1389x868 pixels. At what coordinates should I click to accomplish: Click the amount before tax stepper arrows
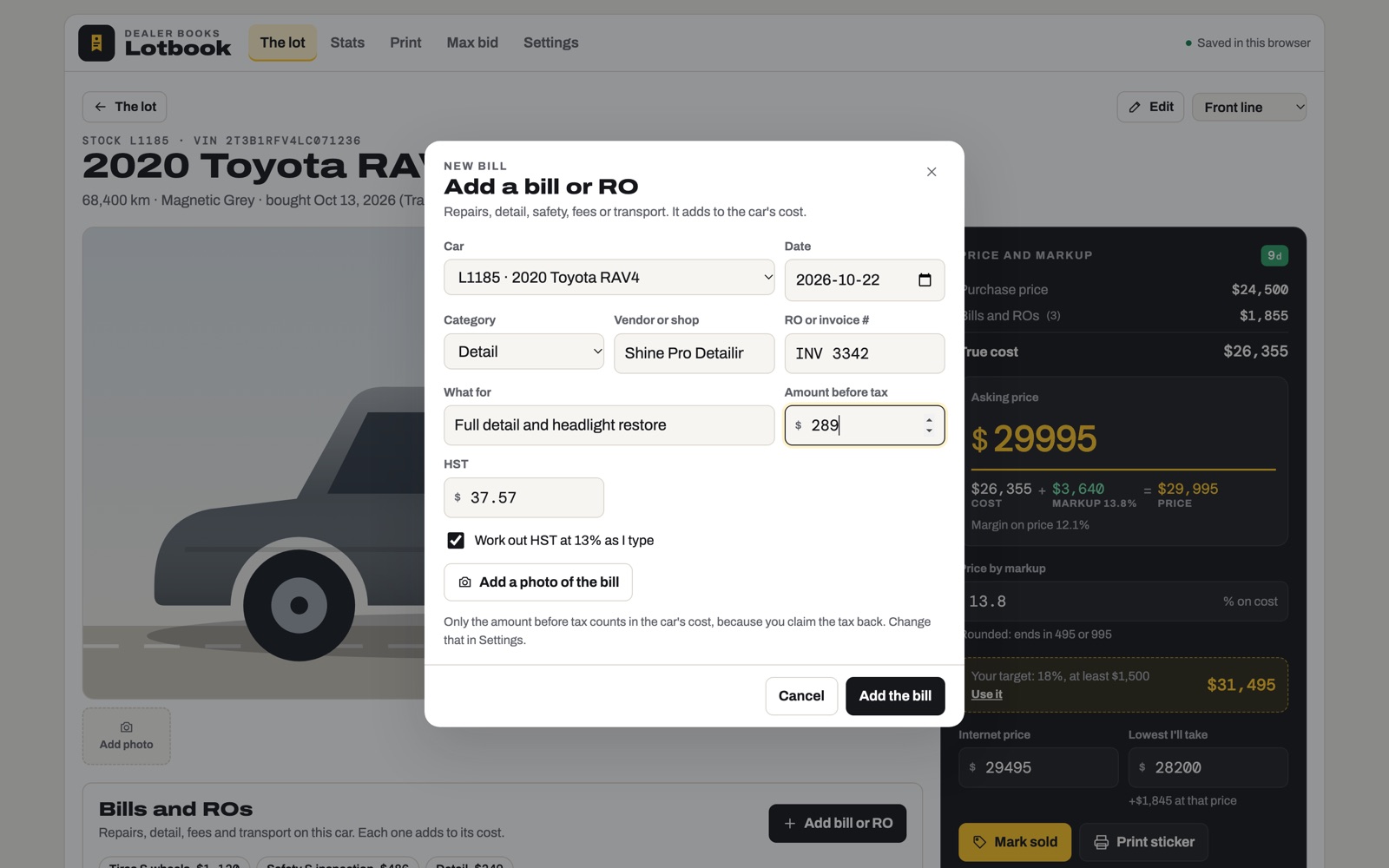929,425
